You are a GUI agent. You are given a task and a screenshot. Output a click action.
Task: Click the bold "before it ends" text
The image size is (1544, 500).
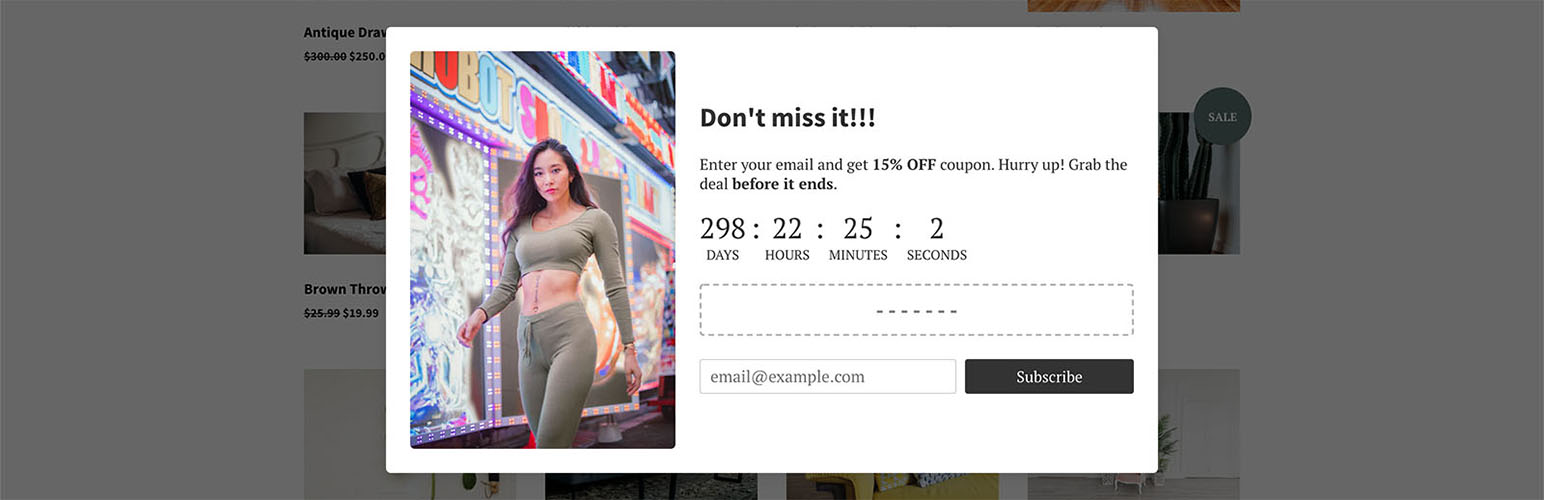[783, 184]
